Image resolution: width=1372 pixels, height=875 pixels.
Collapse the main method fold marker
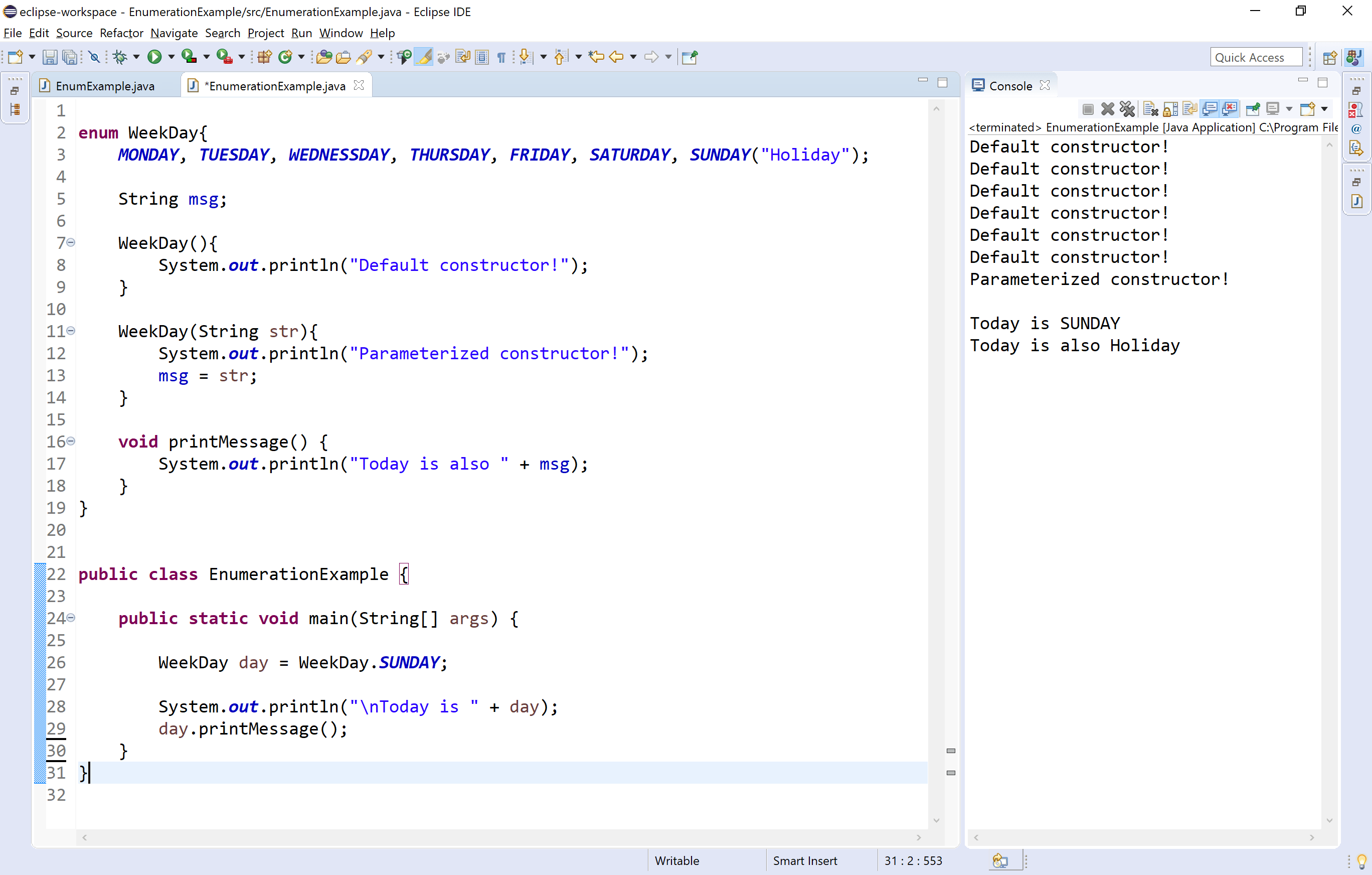71,618
